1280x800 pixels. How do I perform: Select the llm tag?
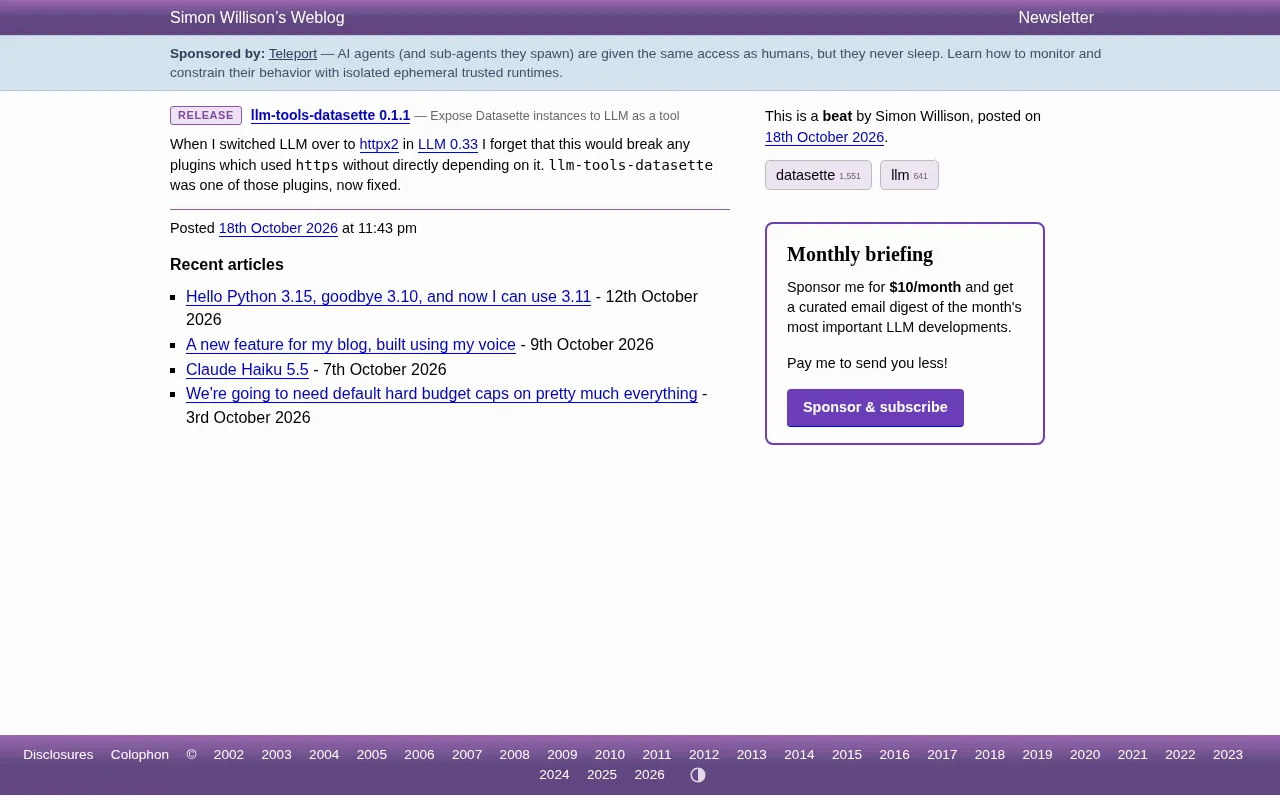(909, 175)
